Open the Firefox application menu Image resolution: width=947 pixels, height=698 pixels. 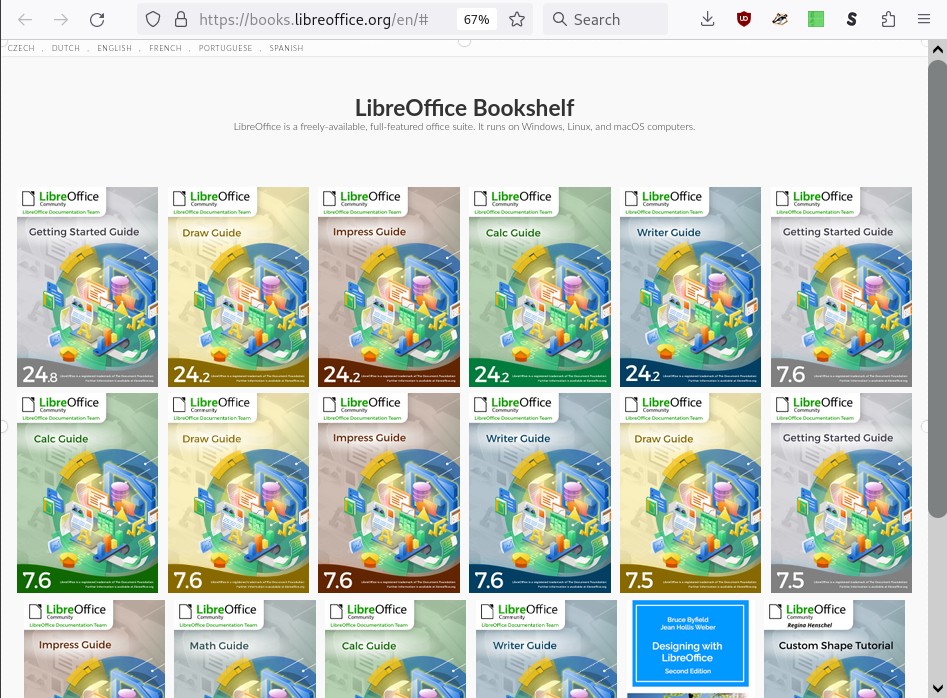tap(923, 20)
